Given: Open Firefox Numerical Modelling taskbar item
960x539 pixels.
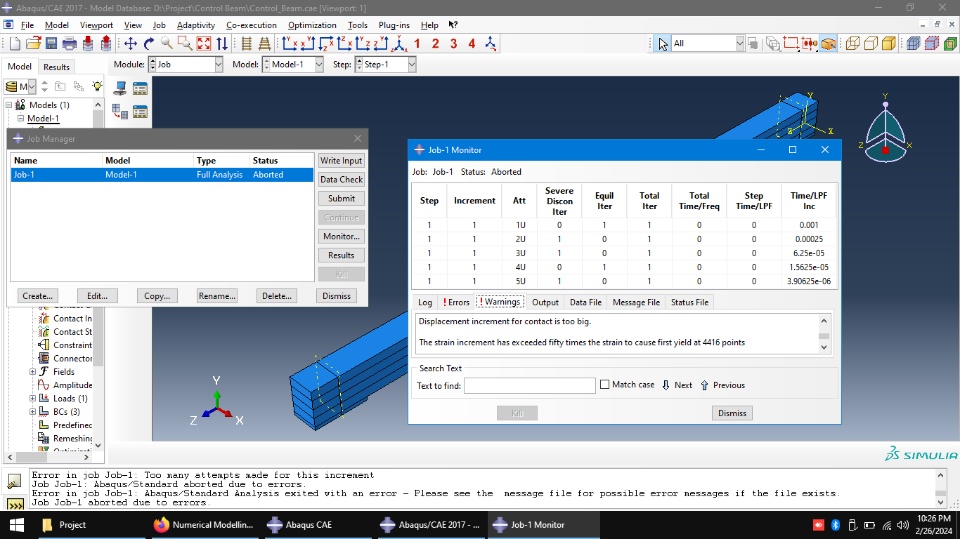Looking at the screenshot, I should point(204,525).
